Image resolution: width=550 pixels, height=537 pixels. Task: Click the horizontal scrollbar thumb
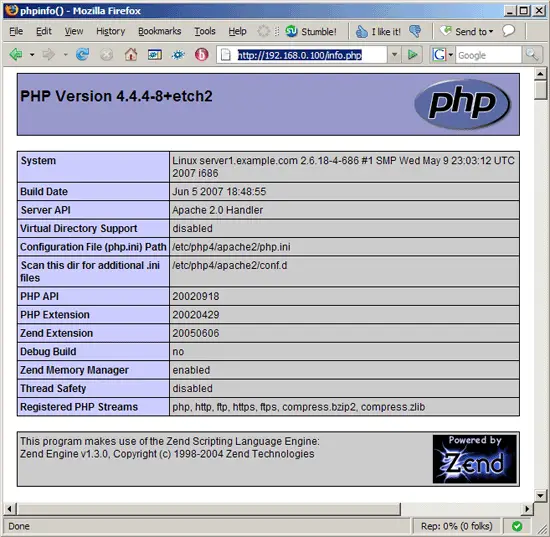(209, 509)
